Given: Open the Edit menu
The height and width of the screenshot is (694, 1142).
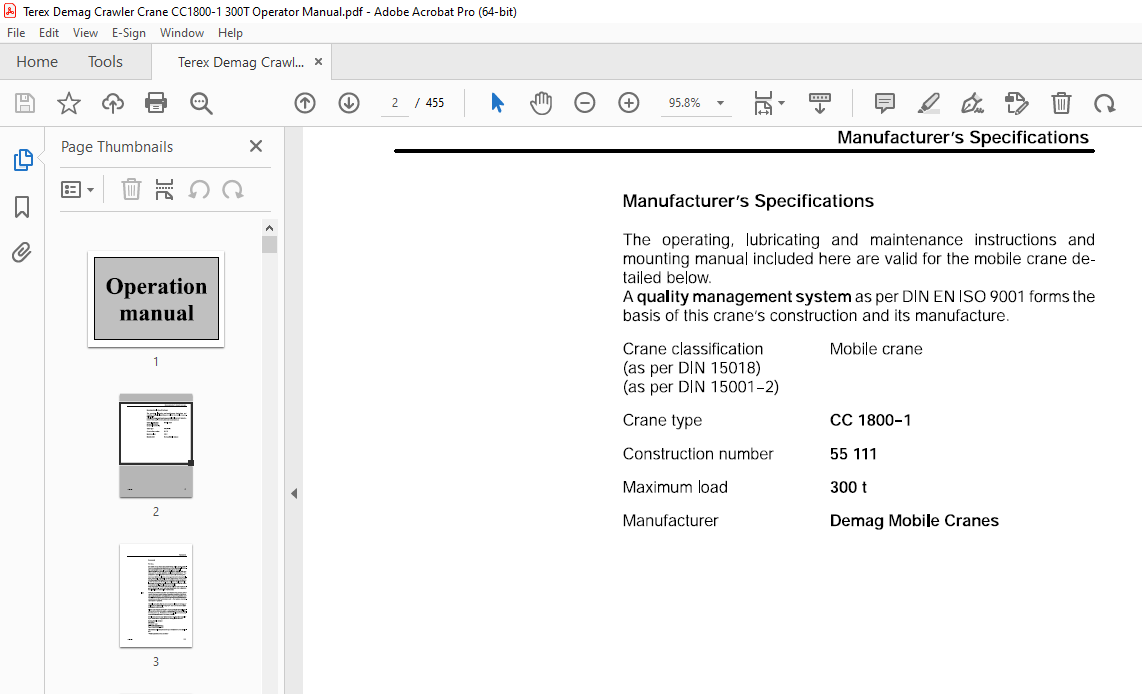Looking at the screenshot, I should click(49, 33).
